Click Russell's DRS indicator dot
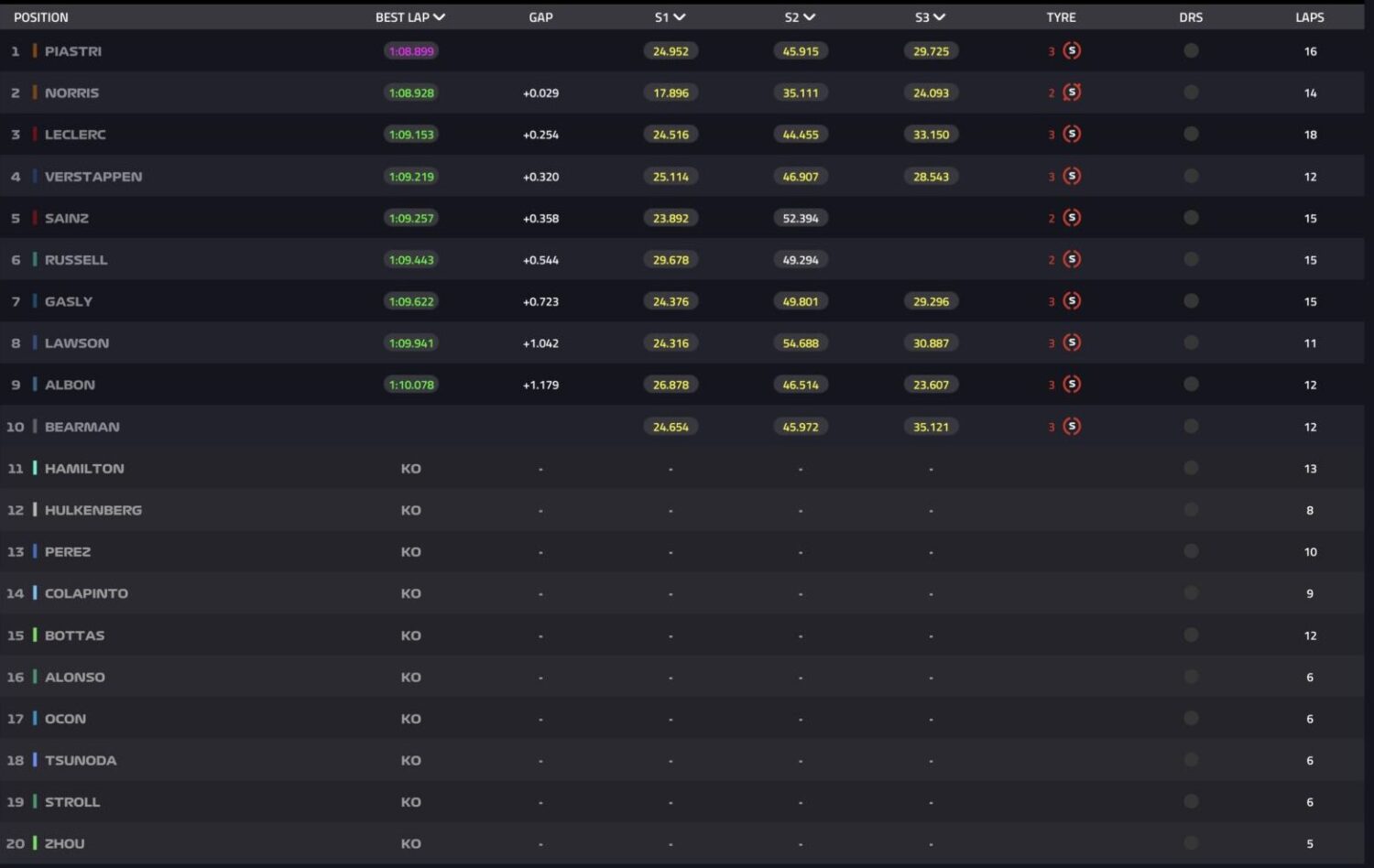 click(x=1191, y=259)
